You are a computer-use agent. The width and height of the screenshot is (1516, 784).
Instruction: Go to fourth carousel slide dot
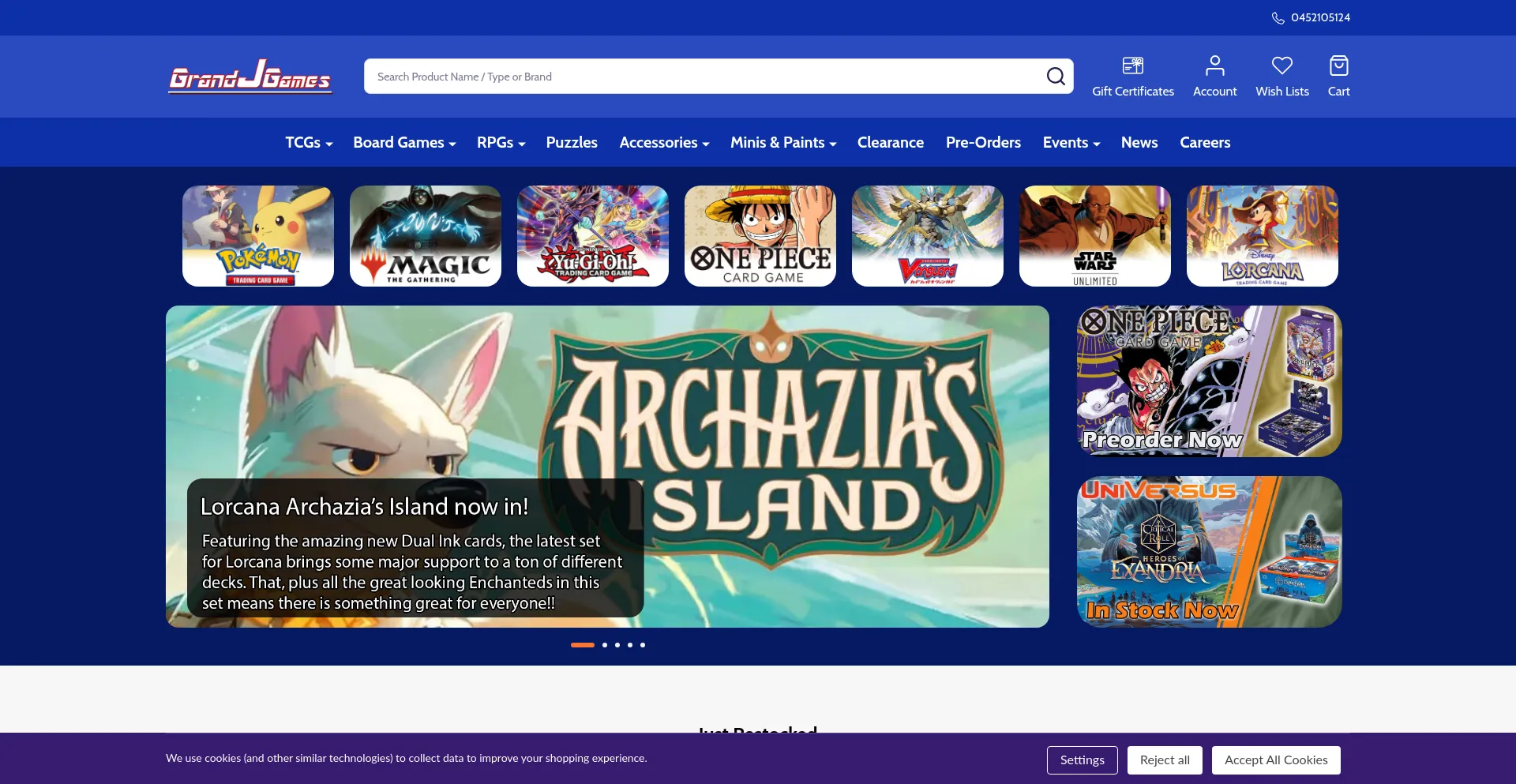[630, 645]
